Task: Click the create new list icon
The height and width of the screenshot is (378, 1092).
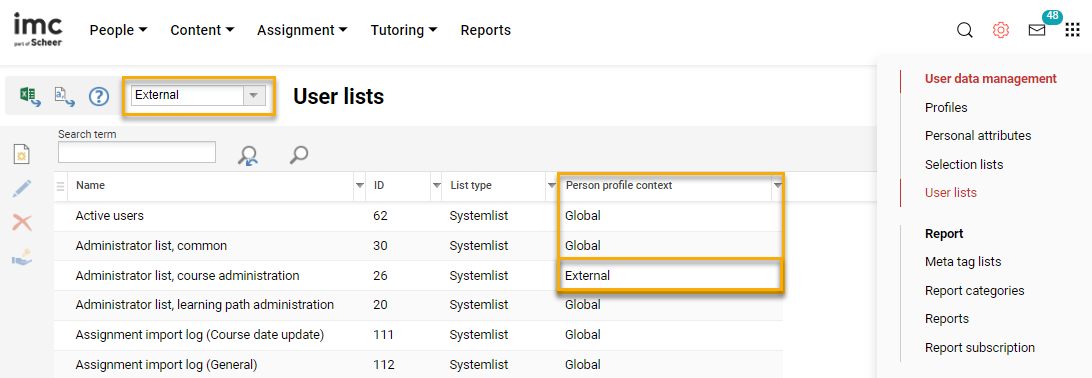Action: click(22, 154)
